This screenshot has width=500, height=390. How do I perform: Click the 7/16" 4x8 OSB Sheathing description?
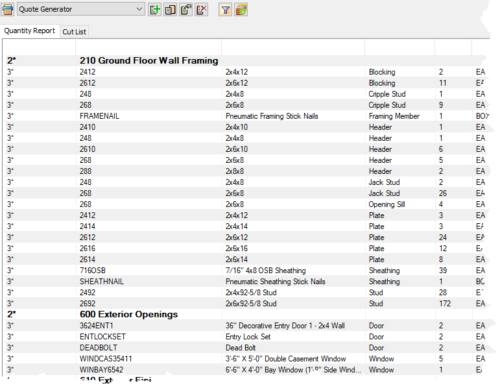[x=266, y=270]
